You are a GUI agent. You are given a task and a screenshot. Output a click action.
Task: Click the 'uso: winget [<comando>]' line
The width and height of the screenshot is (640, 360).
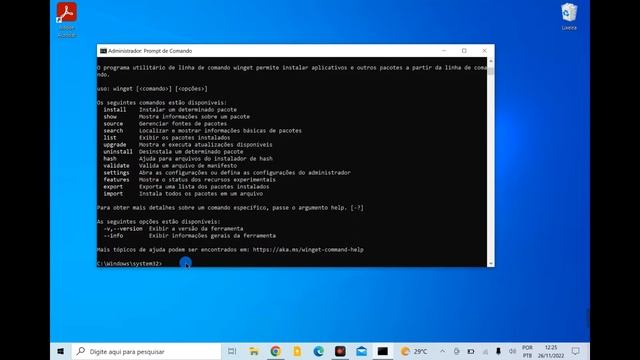pyautogui.click(x=152, y=89)
